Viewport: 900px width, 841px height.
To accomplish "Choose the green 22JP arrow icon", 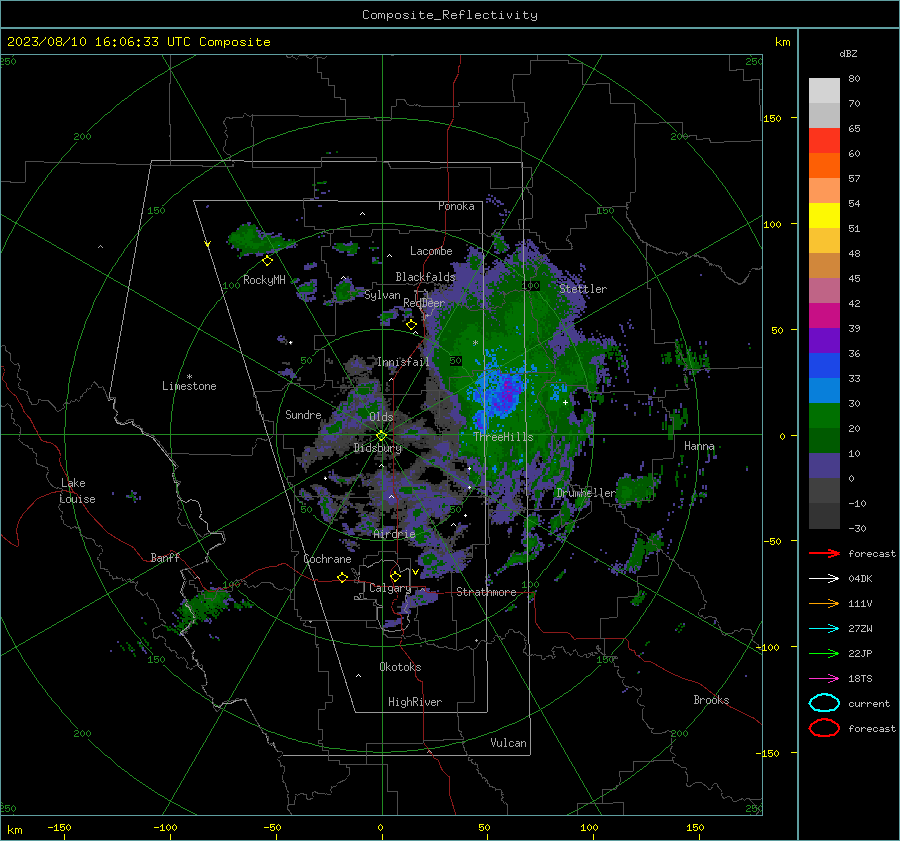I will 824,653.
